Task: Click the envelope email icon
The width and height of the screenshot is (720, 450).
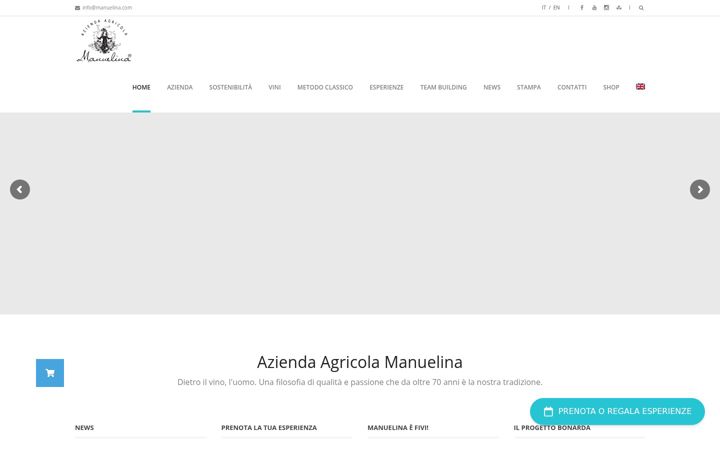Action: (x=78, y=8)
